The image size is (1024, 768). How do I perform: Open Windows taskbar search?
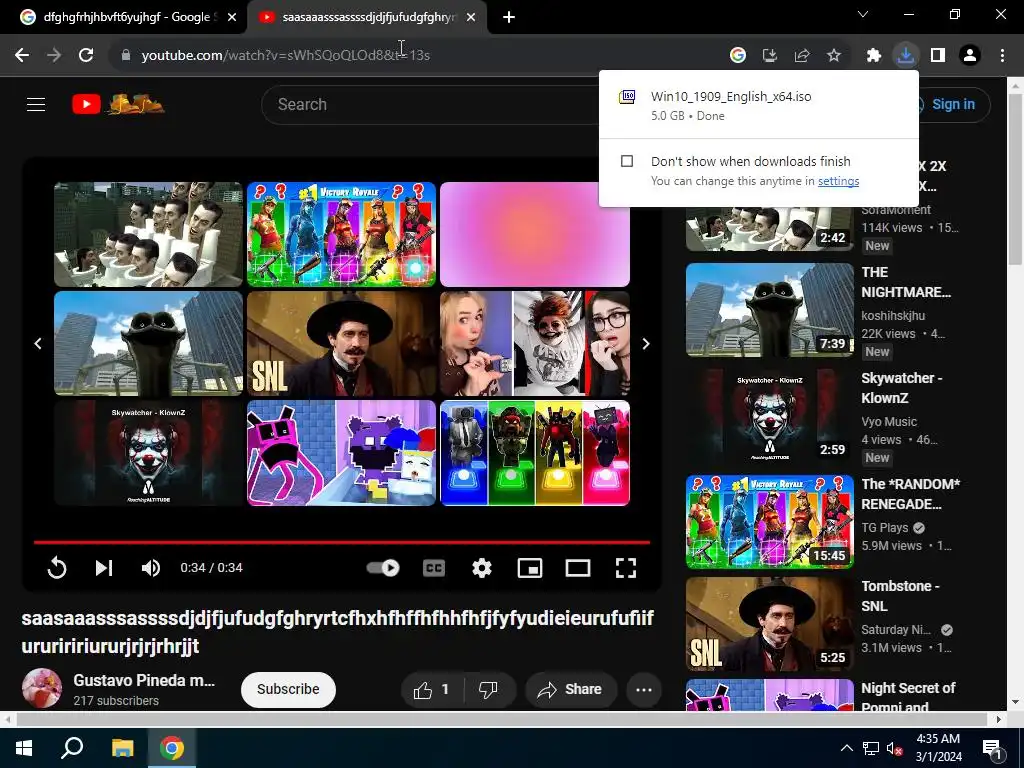[x=72, y=748]
